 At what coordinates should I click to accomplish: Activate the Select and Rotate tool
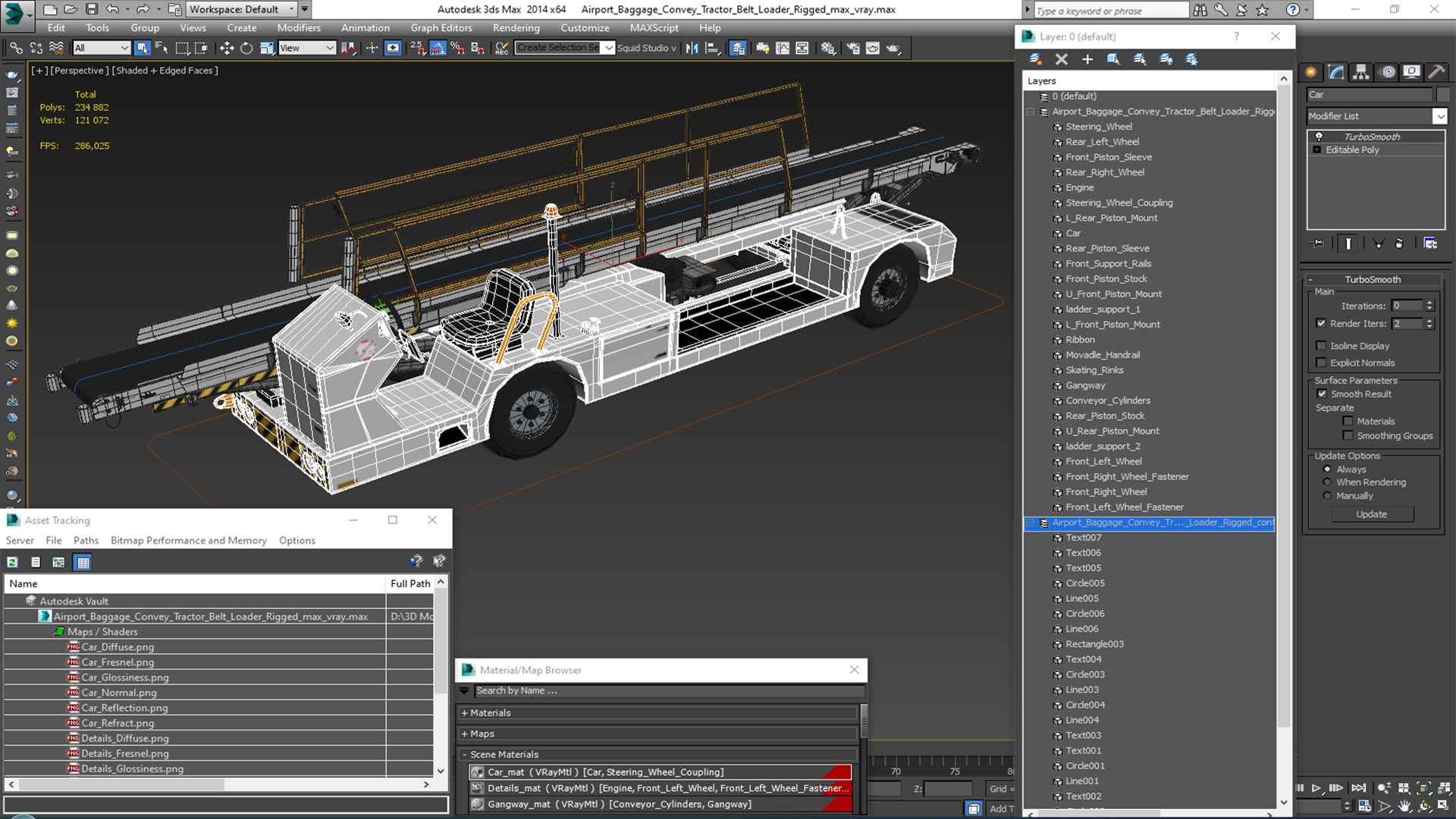point(246,48)
